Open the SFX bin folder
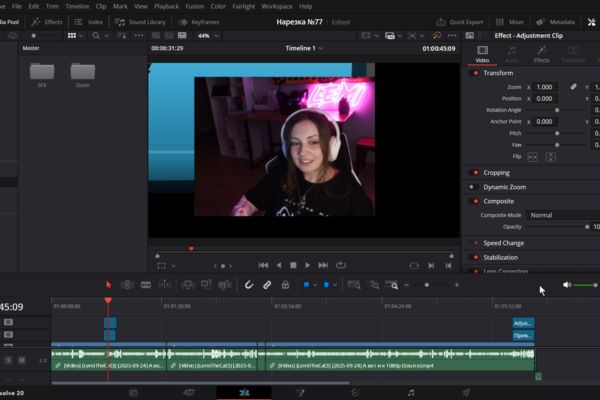Image resolution: width=600 pixels, height=400 pixels. 42,75
